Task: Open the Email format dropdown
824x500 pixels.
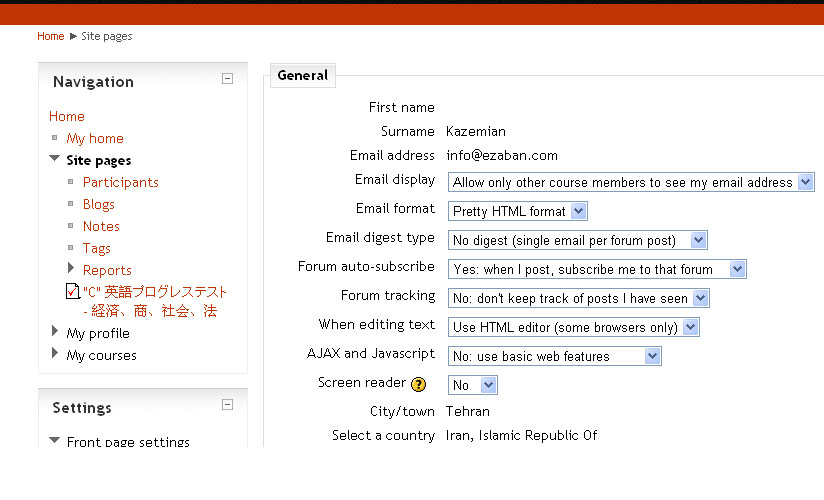Action: pos(518,211)
